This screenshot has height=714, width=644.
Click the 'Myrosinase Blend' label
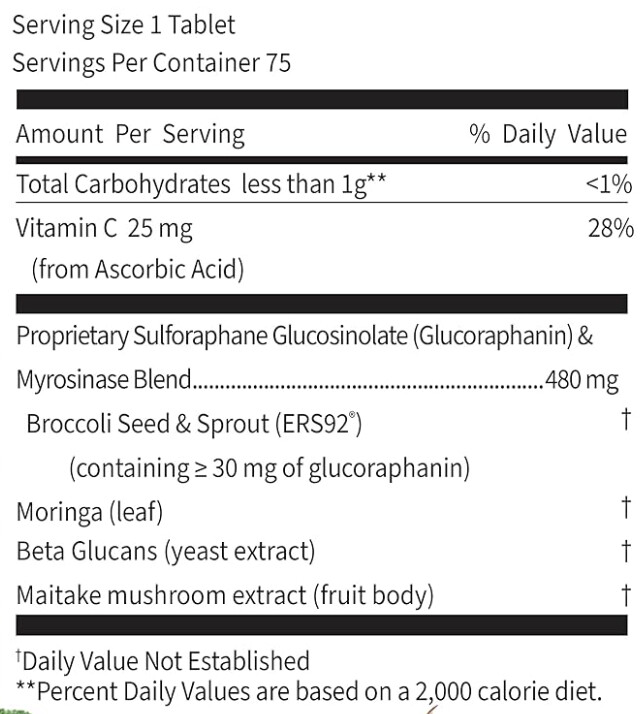click(103, 380)
